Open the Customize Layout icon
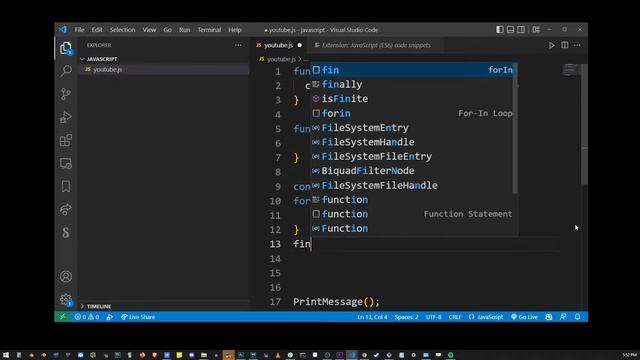The height and width of the screenshot is (360, 640). (x=536, y=29)
